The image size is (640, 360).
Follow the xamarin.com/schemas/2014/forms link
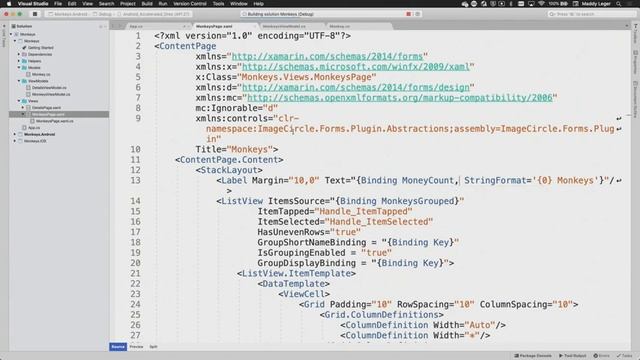327,56
